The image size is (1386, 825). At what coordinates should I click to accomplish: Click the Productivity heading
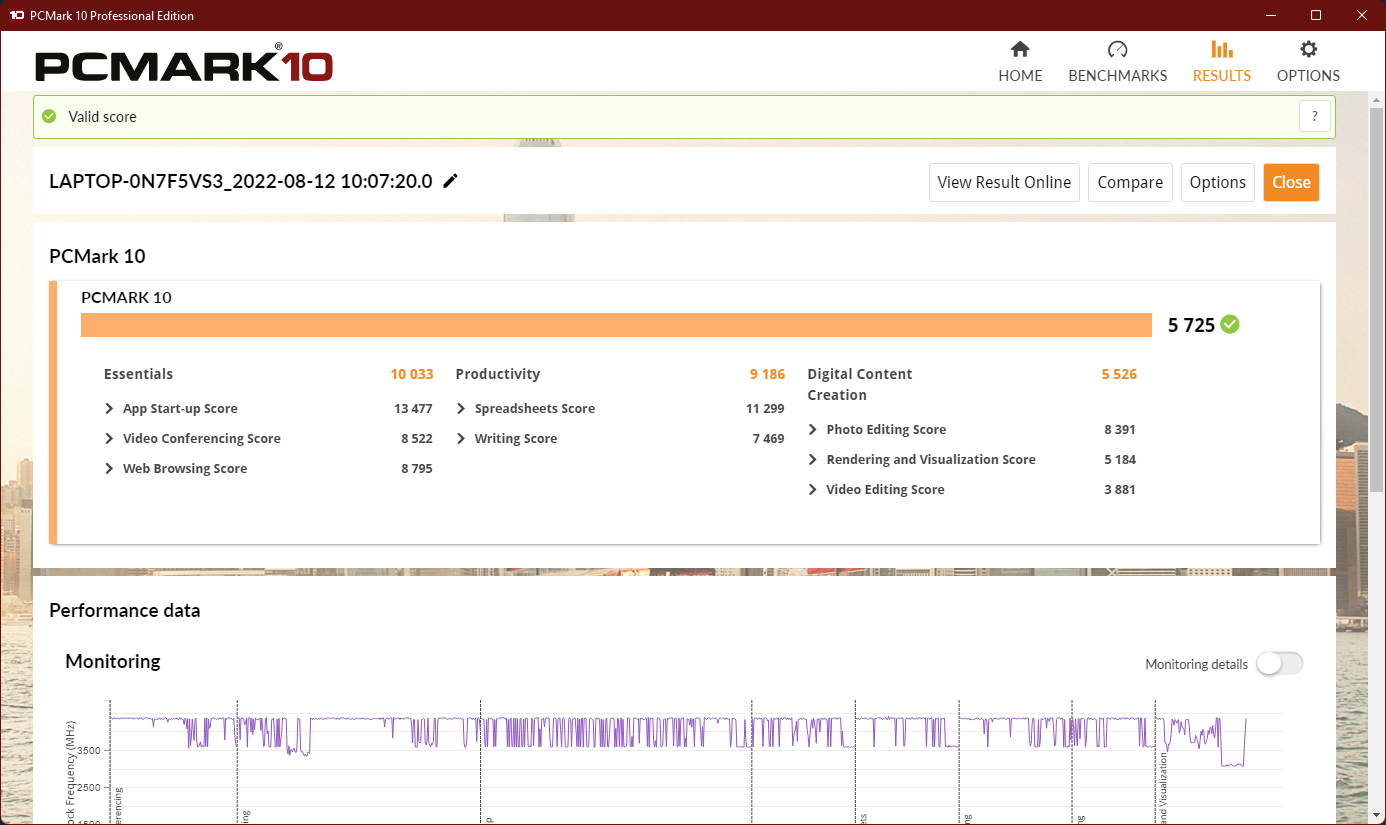497,374
